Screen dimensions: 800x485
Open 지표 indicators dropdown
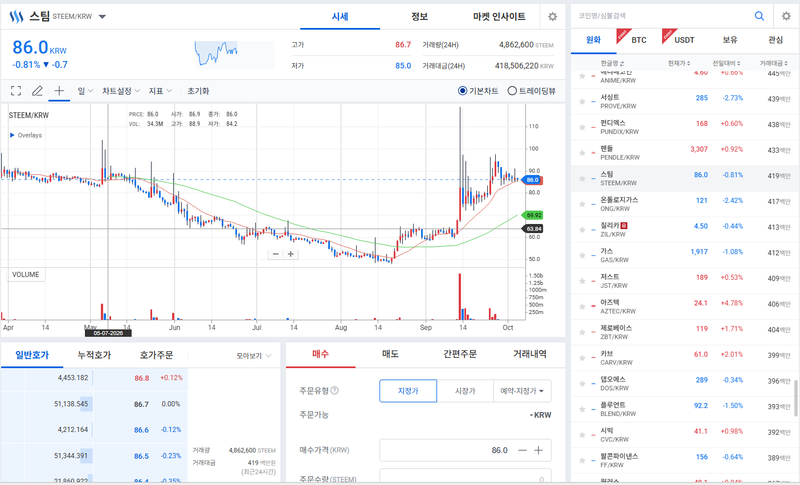(x=160, y=91)
